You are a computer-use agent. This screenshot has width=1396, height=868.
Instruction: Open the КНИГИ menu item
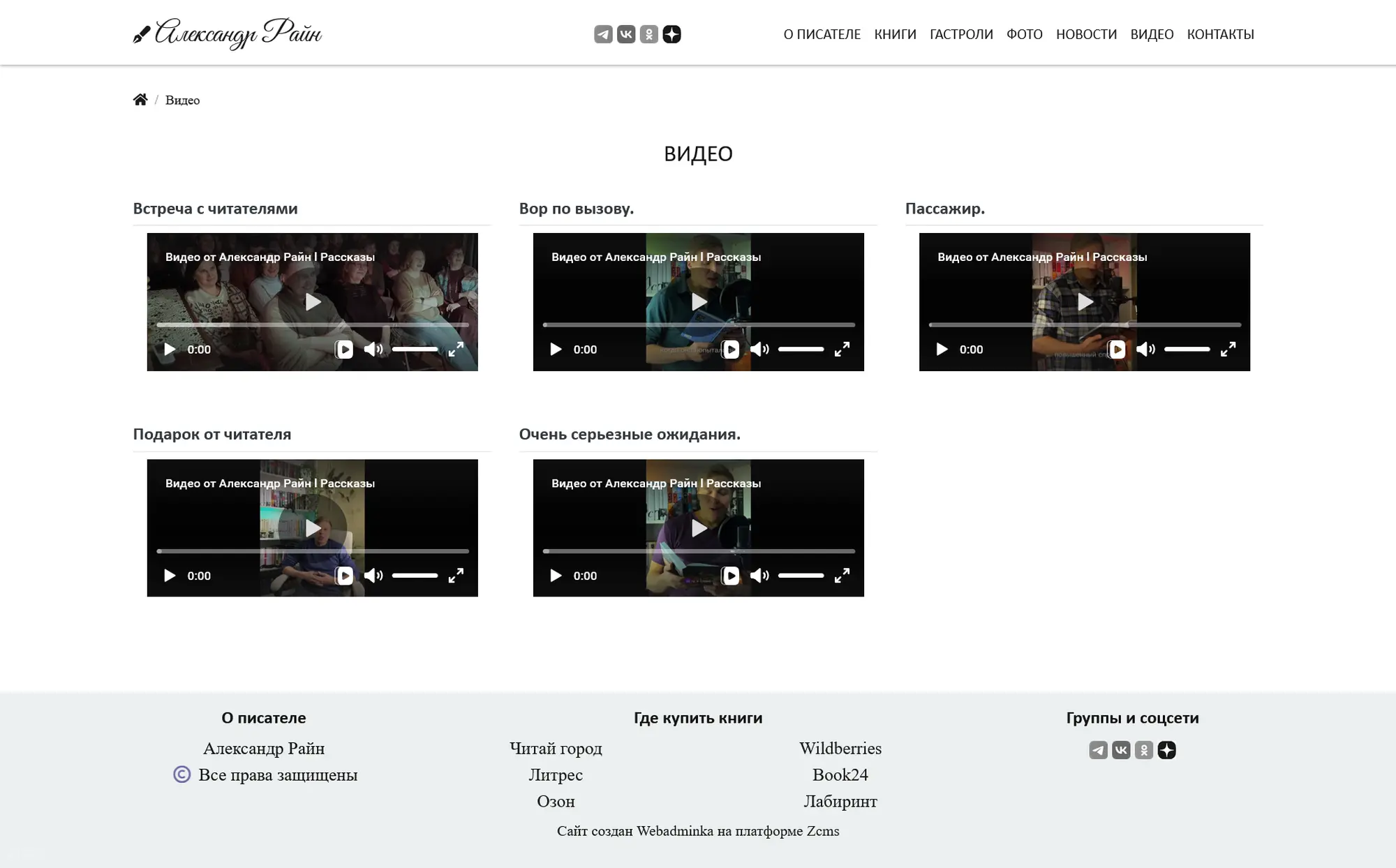(895, 34)
